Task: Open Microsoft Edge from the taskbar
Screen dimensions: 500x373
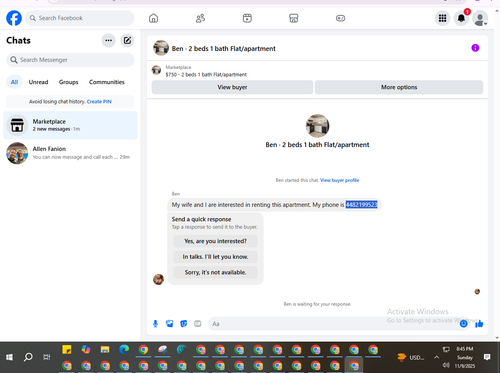Action: coord(124,349)
